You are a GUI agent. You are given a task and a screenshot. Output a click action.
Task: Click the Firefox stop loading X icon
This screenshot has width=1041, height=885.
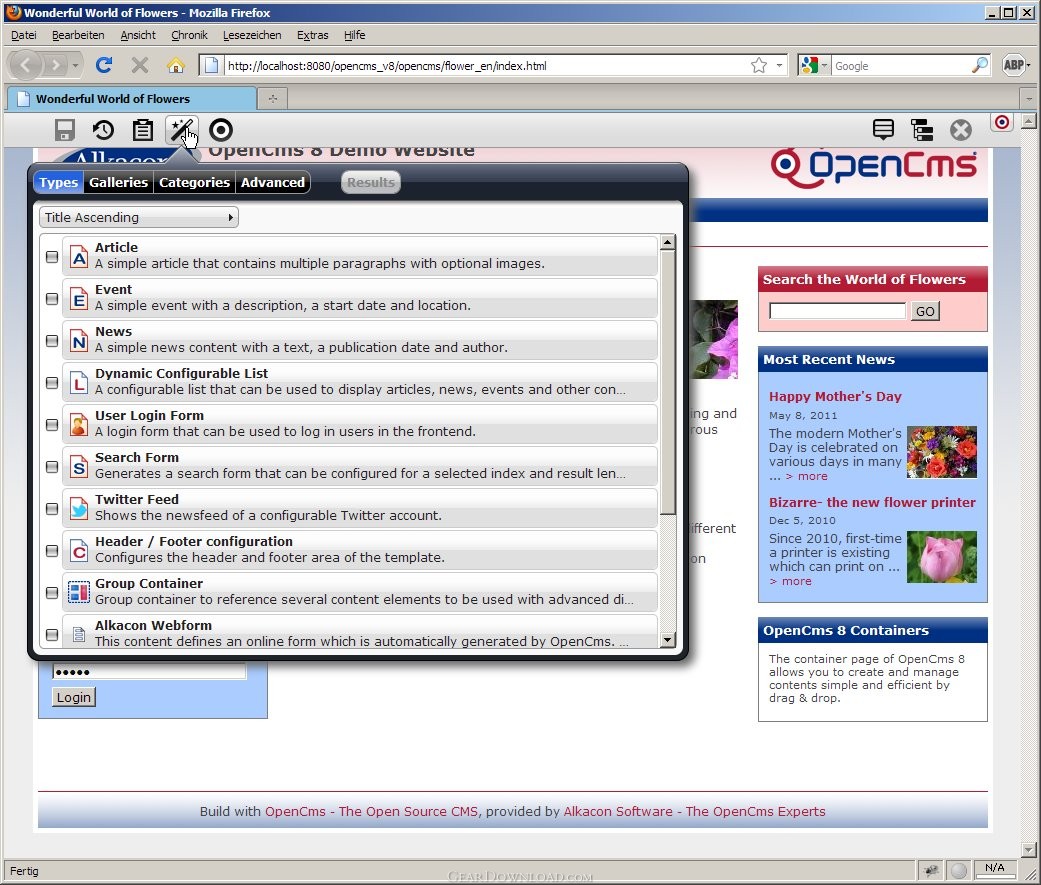pos(139,65)
